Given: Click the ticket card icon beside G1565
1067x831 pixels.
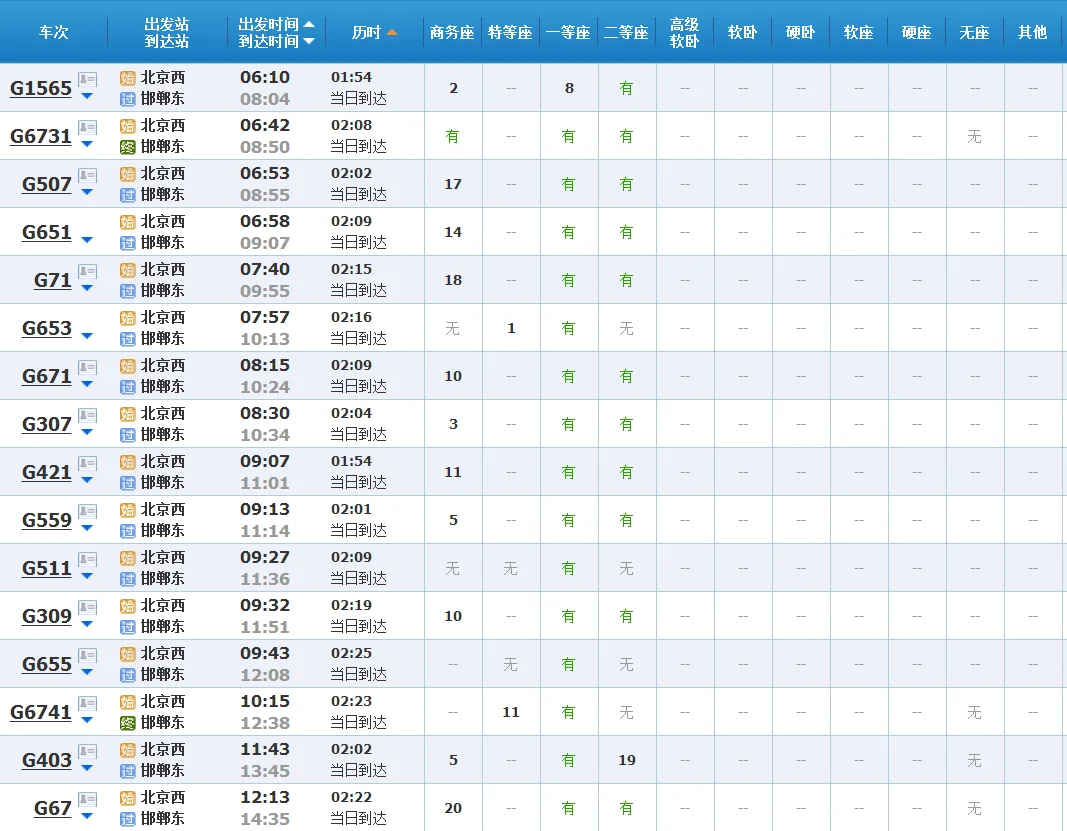Looking at the screenshot, I should [x=86, y=81].
